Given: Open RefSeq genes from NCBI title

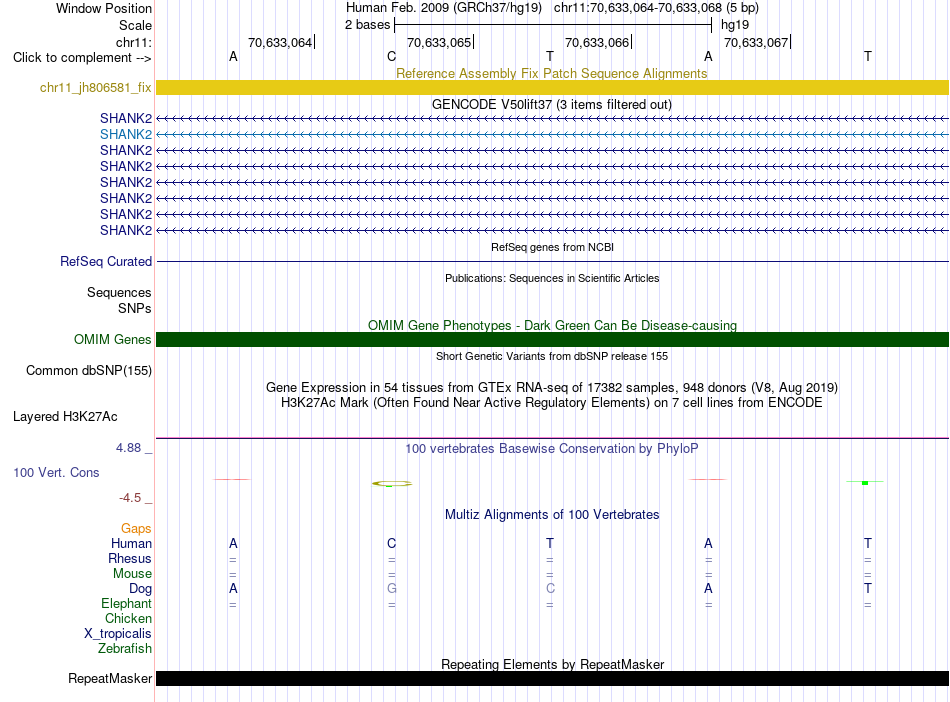Looking at the screenshot, I should click(552, 247).
